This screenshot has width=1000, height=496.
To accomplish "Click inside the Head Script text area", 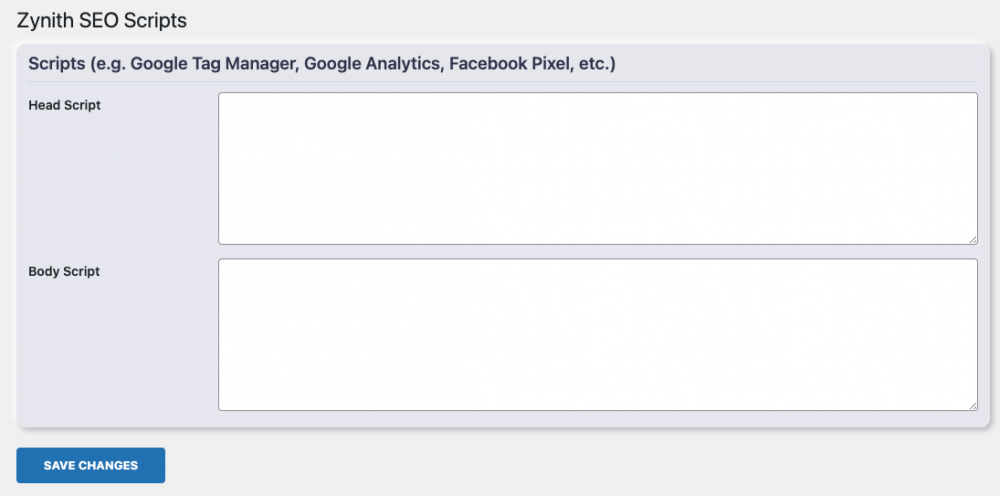I will coord(597,168).
